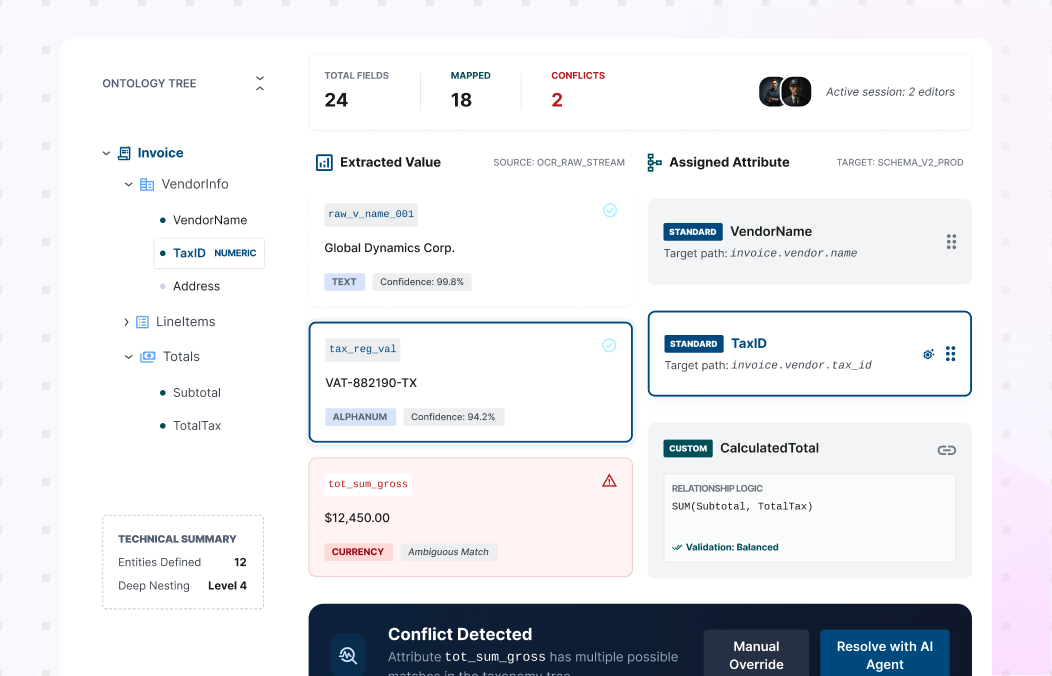Click the tax_reg_val code tag
Image resolution: width=1052 pixels, height=676 pixels.
[x=363, y=349]
